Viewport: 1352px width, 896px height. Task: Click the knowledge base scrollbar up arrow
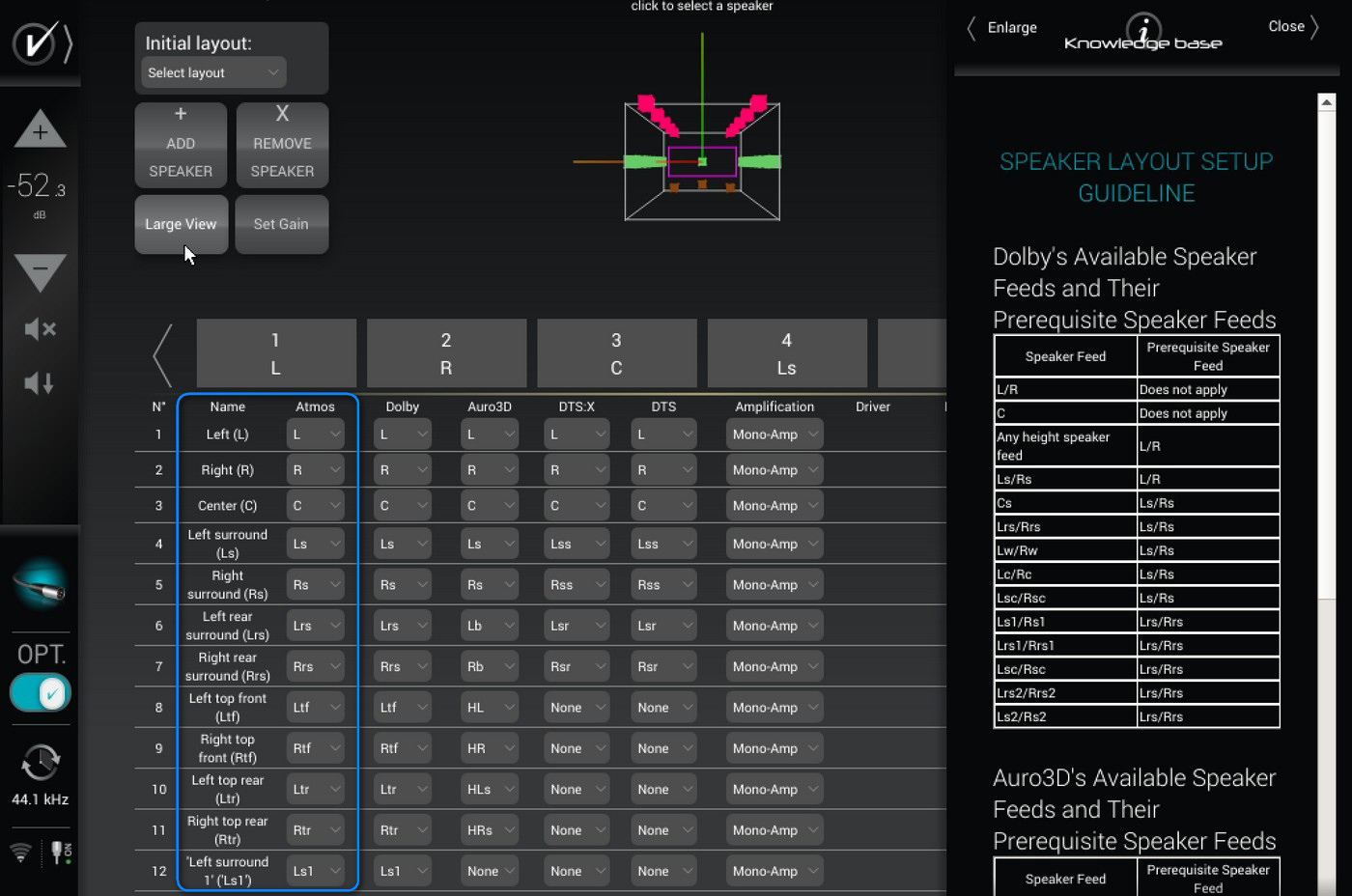click(1327, 102)
